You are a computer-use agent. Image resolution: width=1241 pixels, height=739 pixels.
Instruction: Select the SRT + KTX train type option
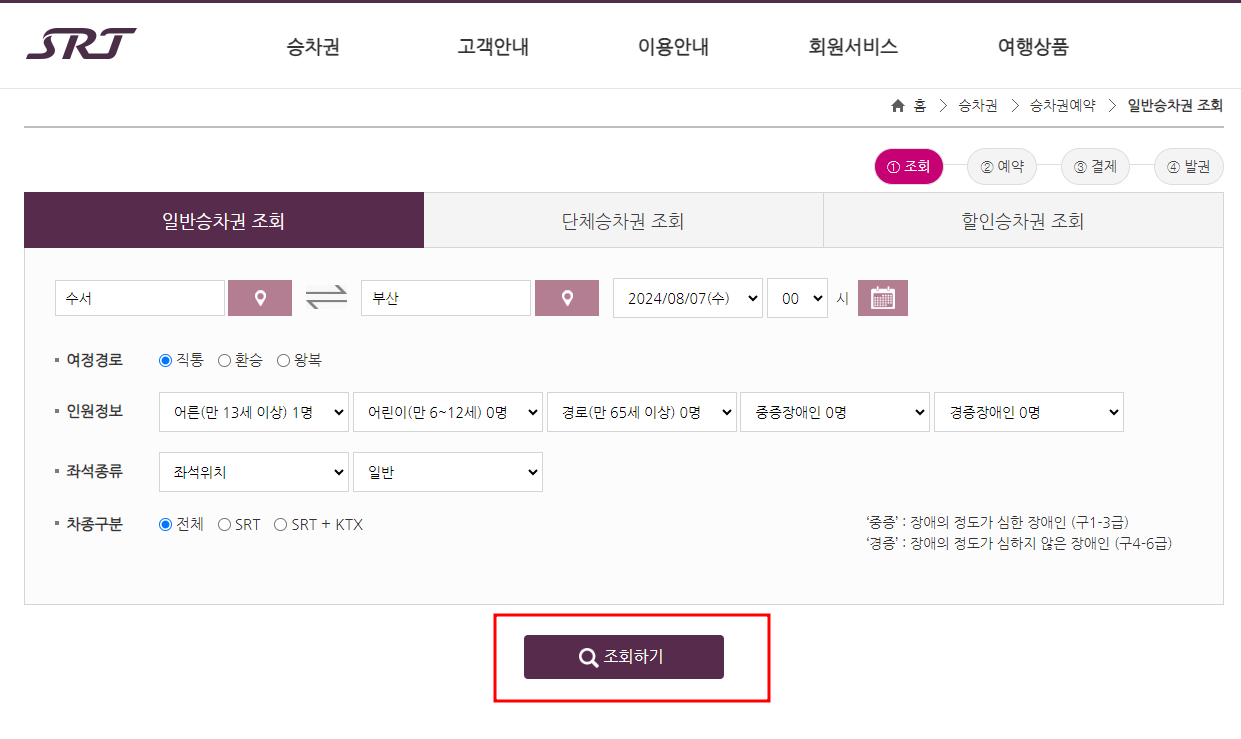click(x=281, y=523)
